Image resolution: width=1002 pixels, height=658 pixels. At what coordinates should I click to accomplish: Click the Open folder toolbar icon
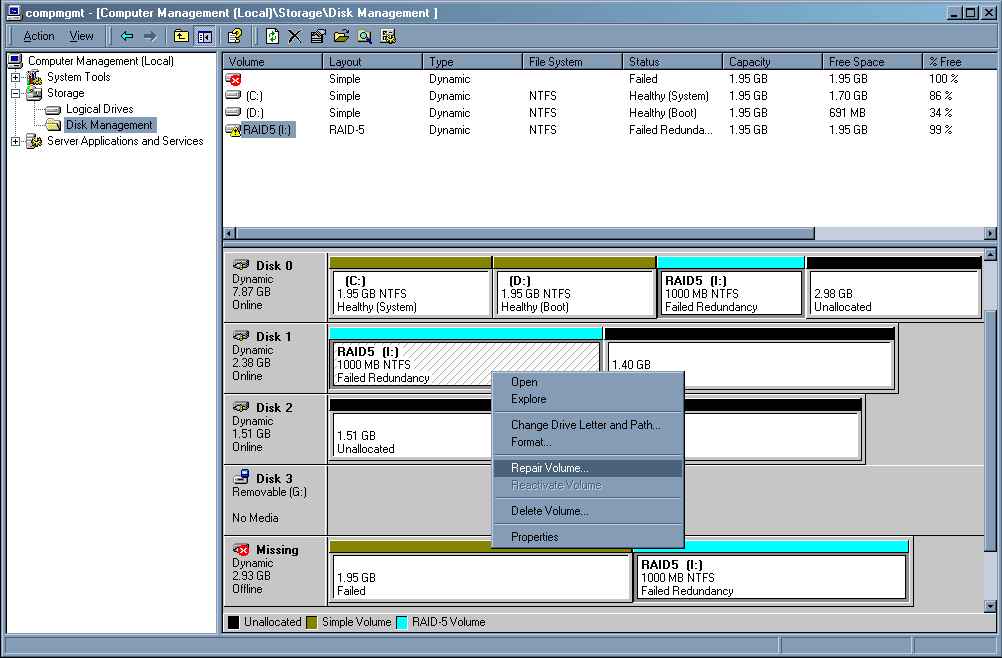[341, 36]
